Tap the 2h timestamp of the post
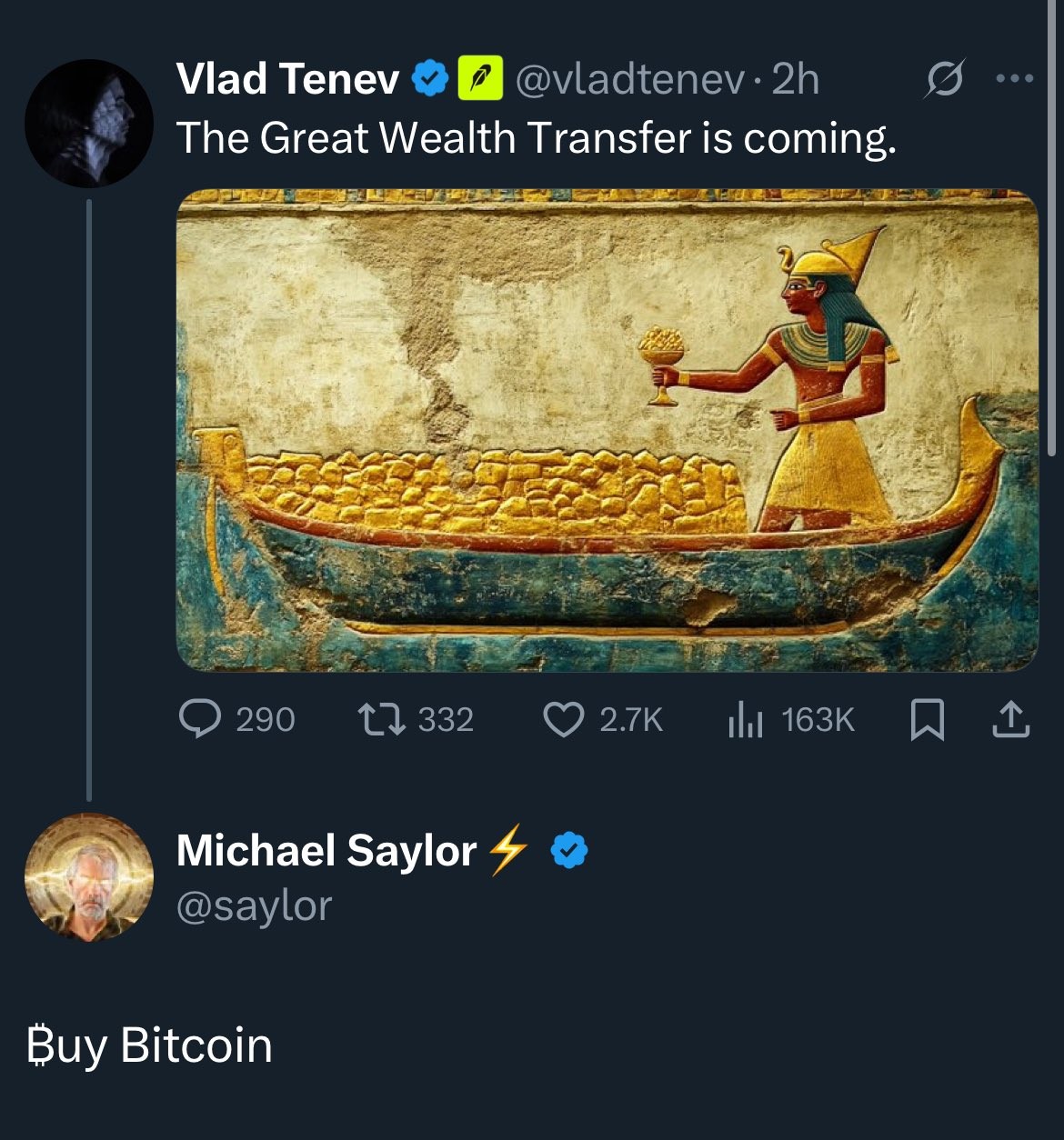 (796, 79)
